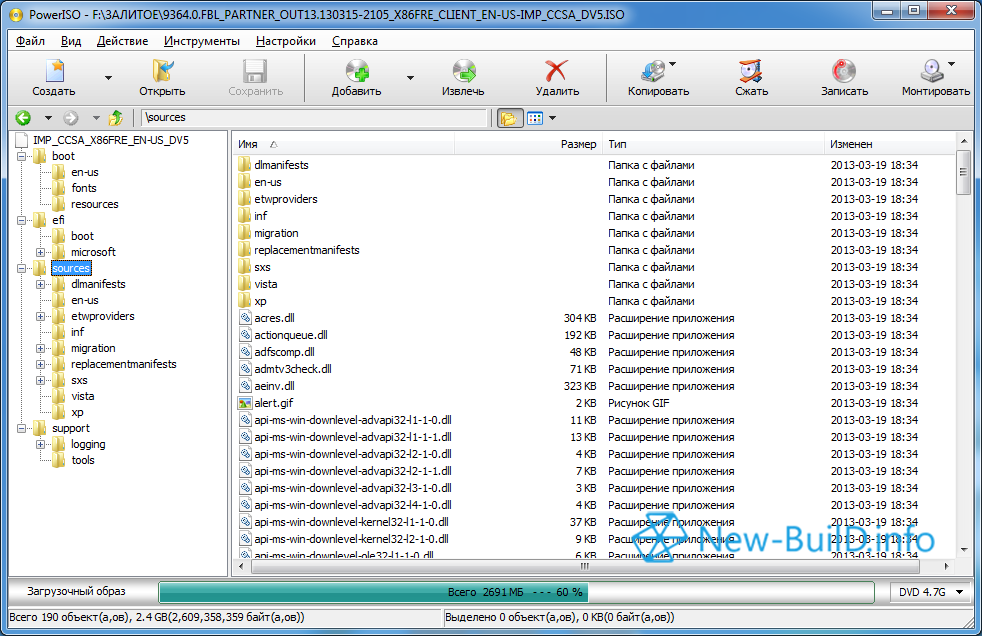Click the \sources path address field

(x=314, y=118)
